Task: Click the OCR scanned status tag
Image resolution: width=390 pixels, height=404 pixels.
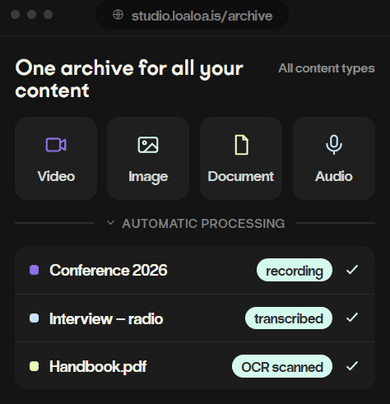Action: click(x=282, y=366)
